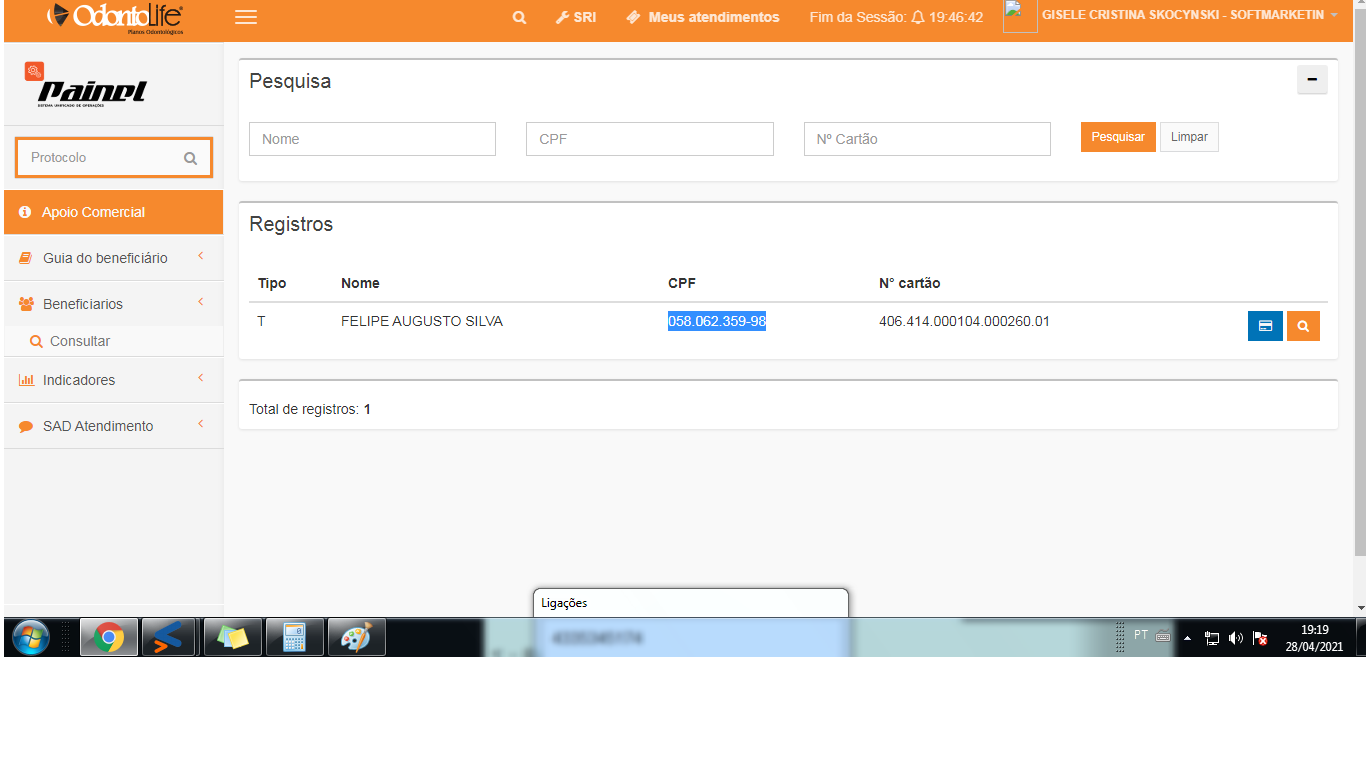Image resolution: width=1366 pixels, height=768 pixels.
Task: Click the blue card icon for Felipe
Action: pos(1265,326)
